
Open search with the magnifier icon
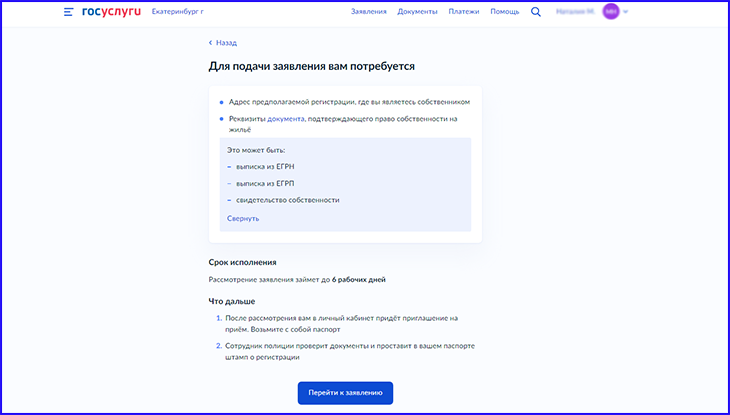coord(536,12)
